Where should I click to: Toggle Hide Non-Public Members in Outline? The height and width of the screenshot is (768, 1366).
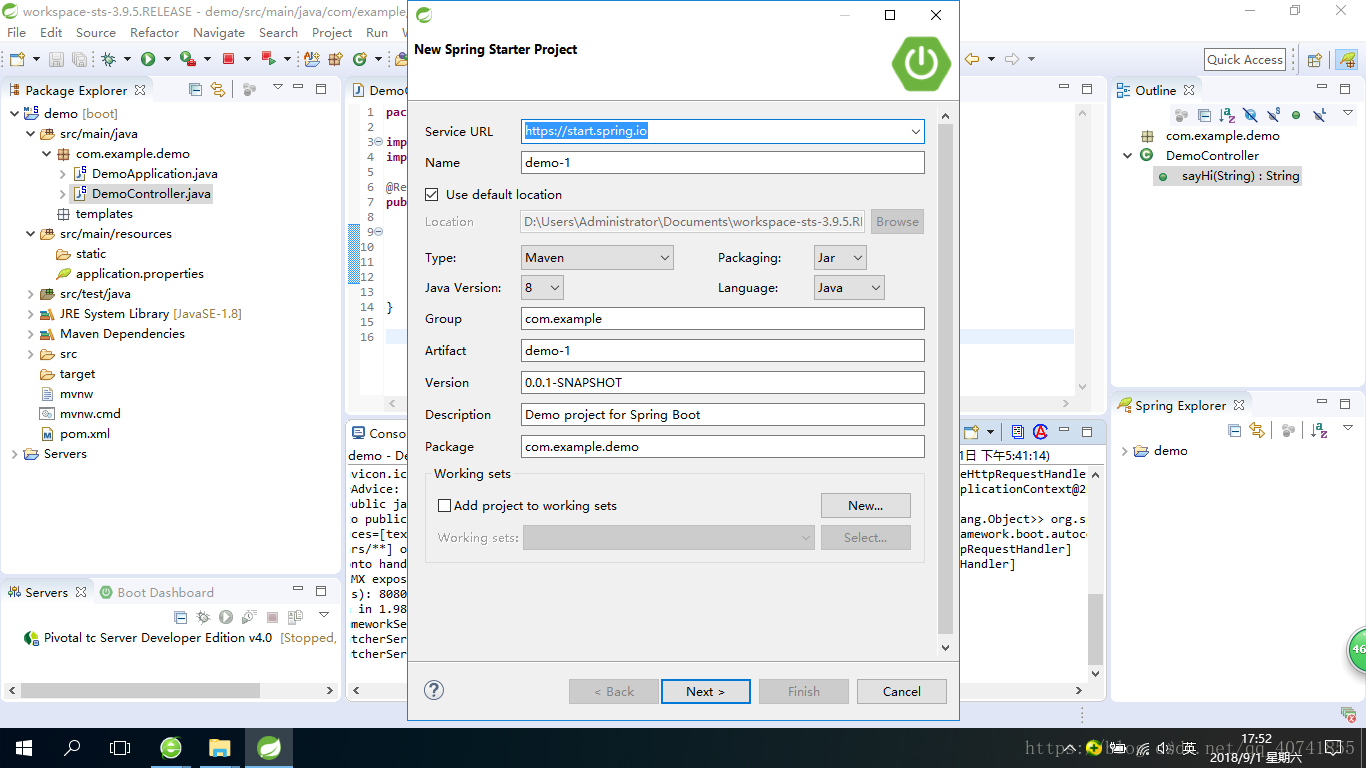(x=1296, y=115)
